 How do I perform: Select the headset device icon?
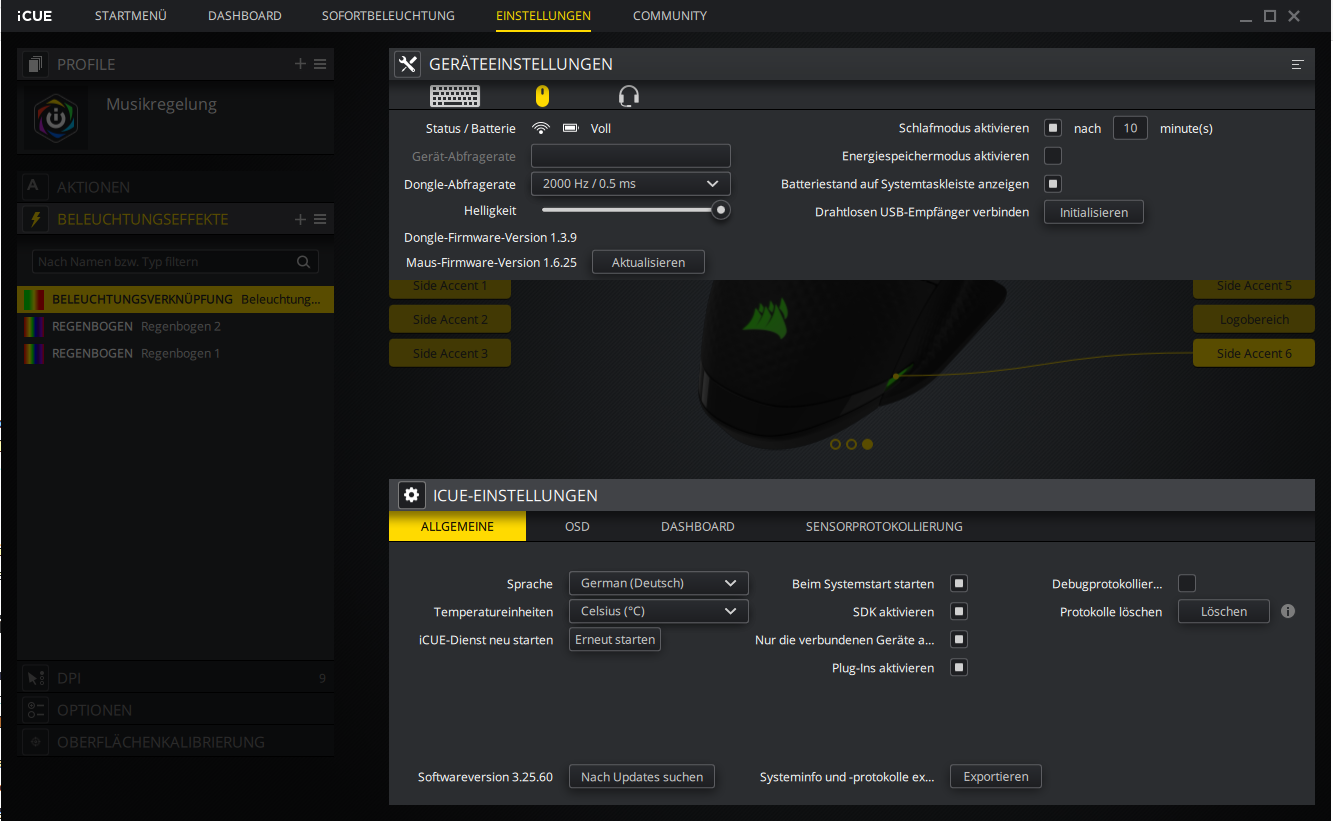628,96
